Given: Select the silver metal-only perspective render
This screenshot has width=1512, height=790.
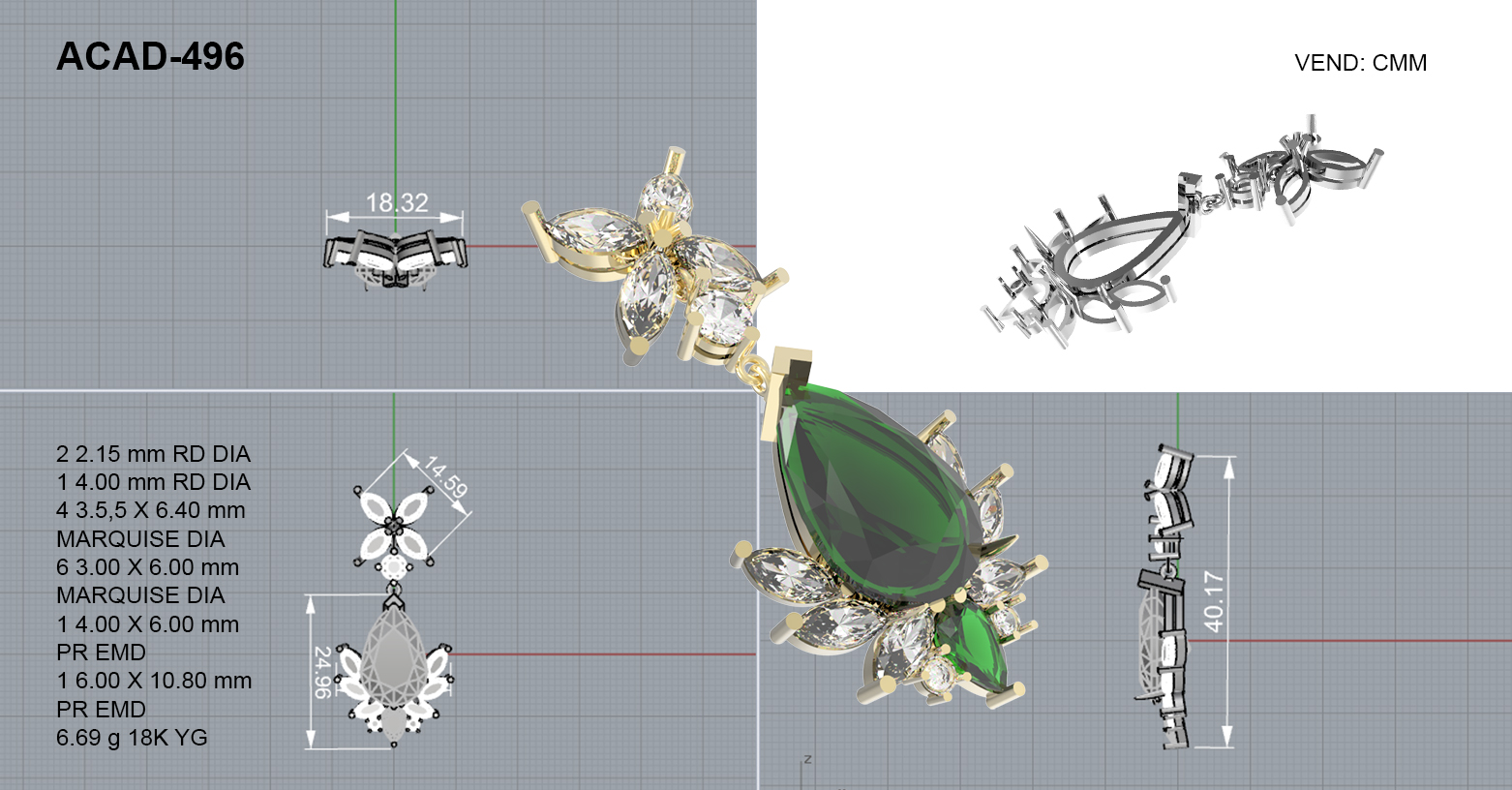Looking at the screenshot, I should click(1183, 232).
